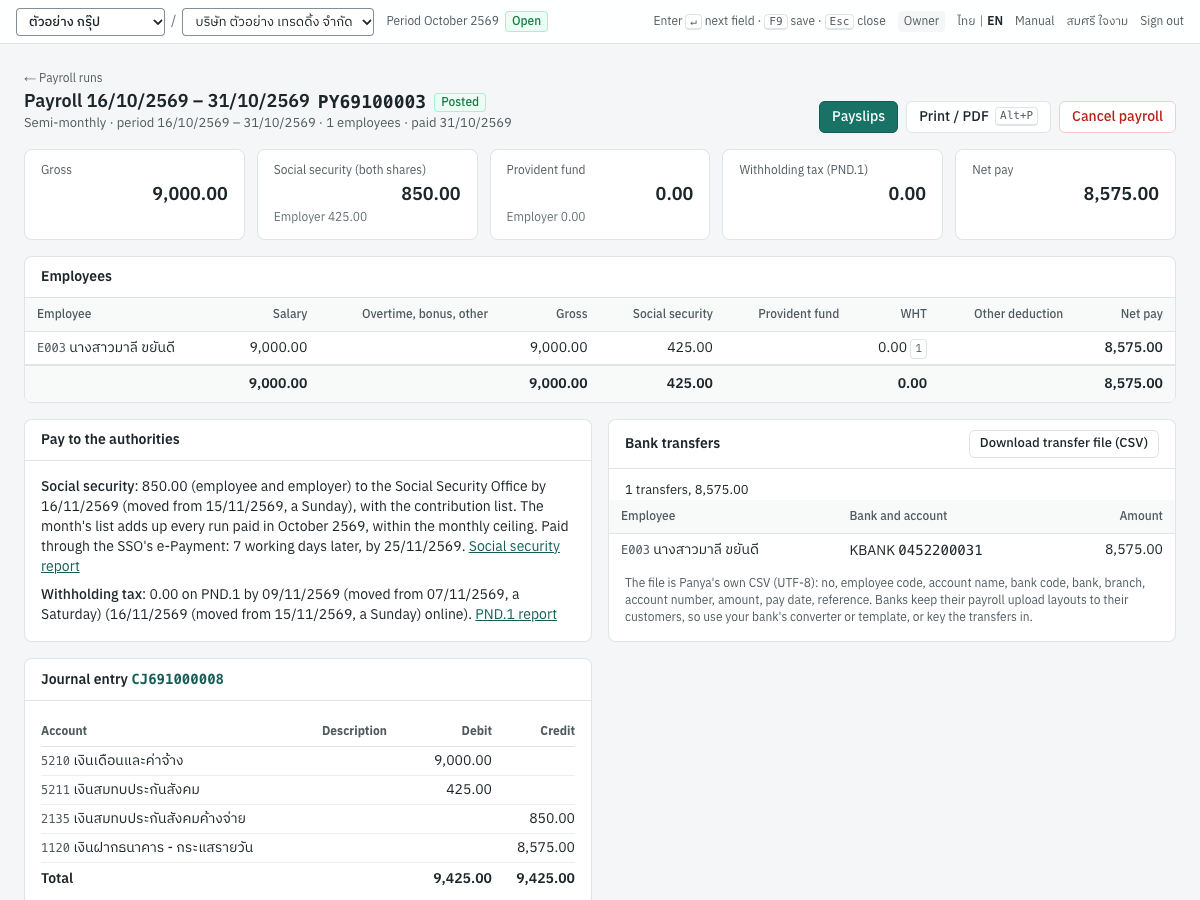1200x900 pixels.
Task: Click the Overtime, bonus, other column header
Action: point(425,314)
